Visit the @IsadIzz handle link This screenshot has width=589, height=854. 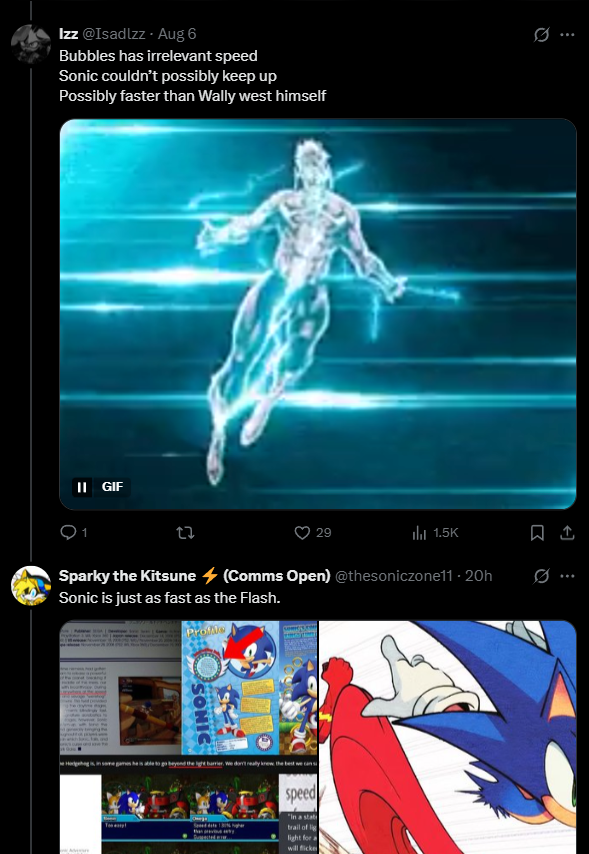tap(113, 34)
